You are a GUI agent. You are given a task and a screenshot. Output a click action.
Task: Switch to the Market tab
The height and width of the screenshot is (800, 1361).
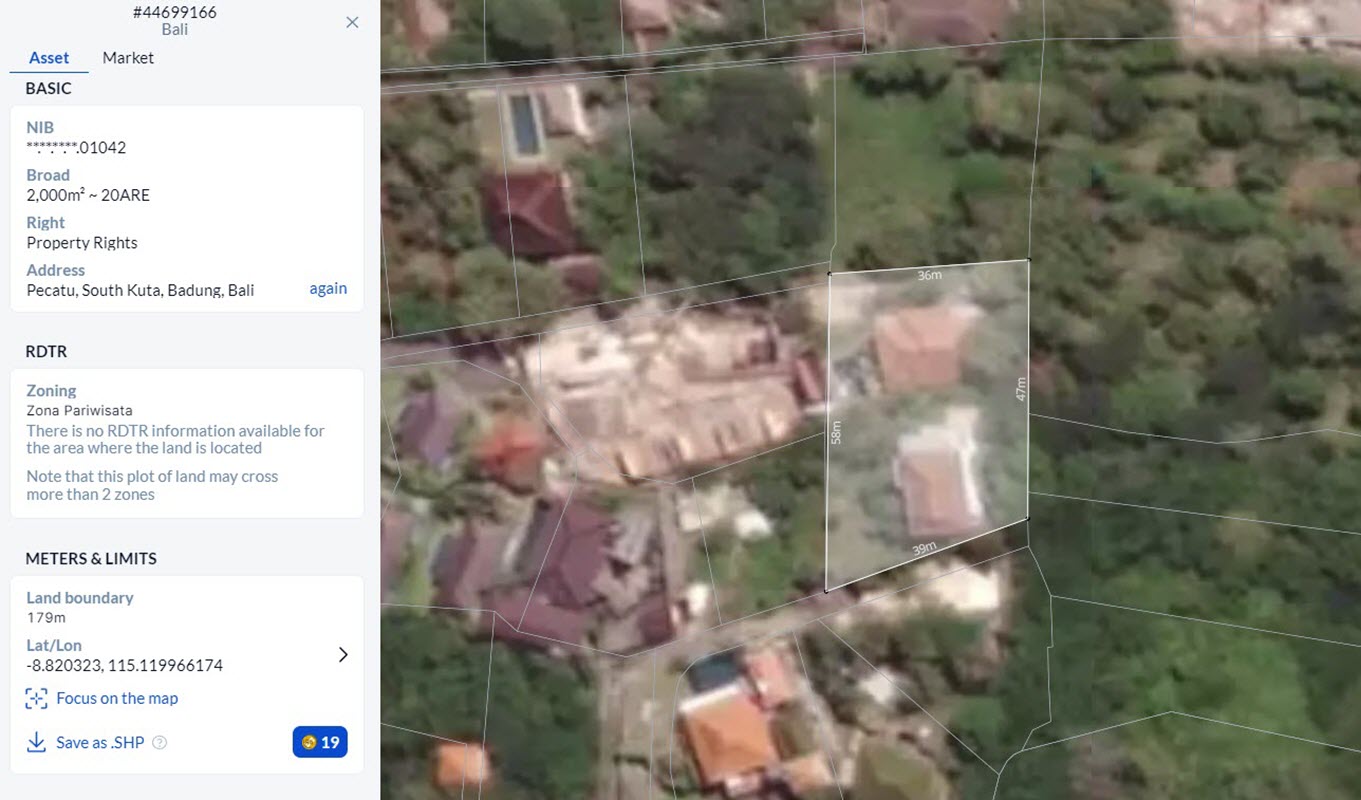click(x=128, y=58)
